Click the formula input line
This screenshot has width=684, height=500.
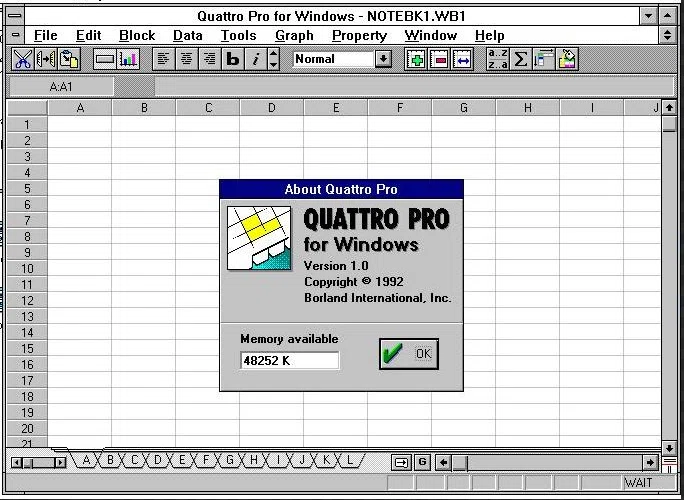pyautogui.click(x=414, y=87)
